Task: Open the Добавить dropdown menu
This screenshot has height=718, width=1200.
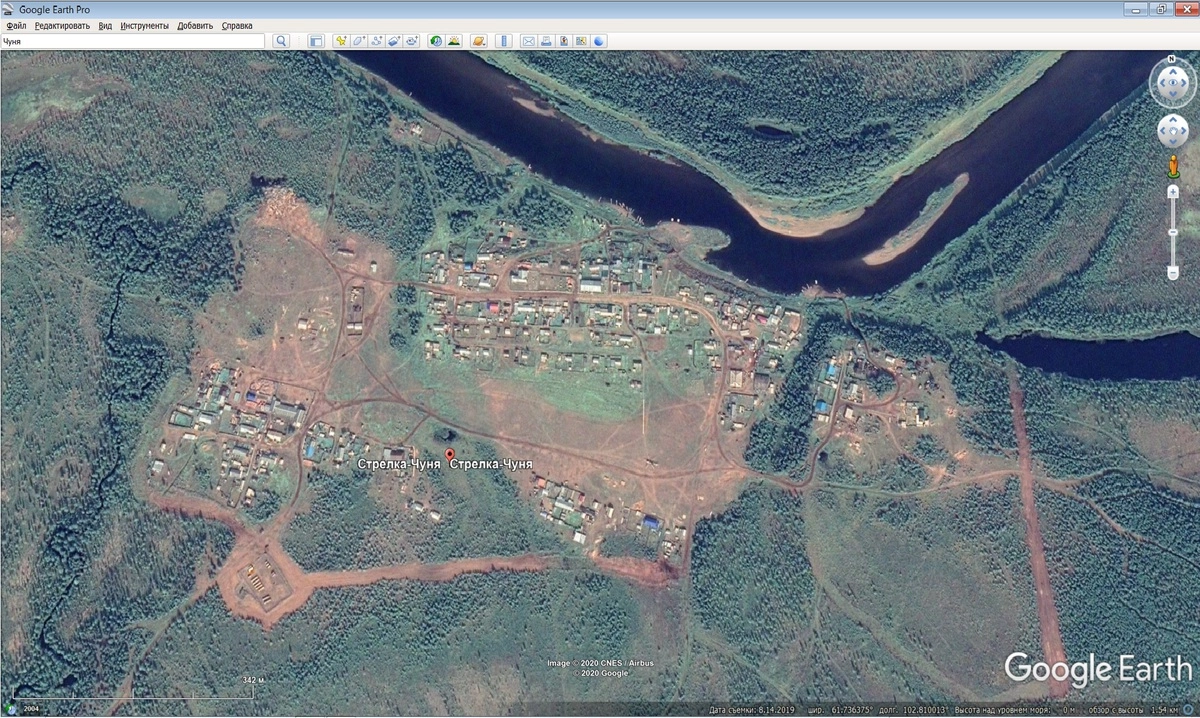Action: tap(195, 25)
